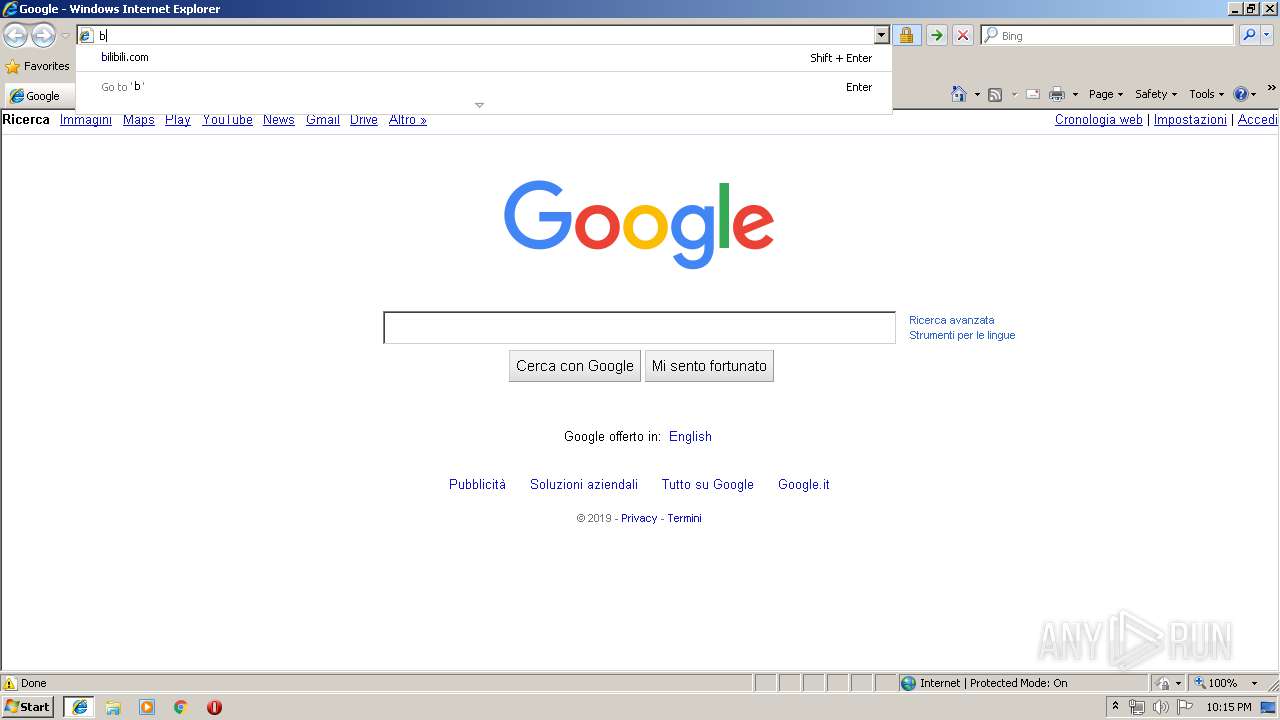Click the status bar warning icon beside Done
The width and height of the screenshot is (1280, 720).
(x=10, y=684)
